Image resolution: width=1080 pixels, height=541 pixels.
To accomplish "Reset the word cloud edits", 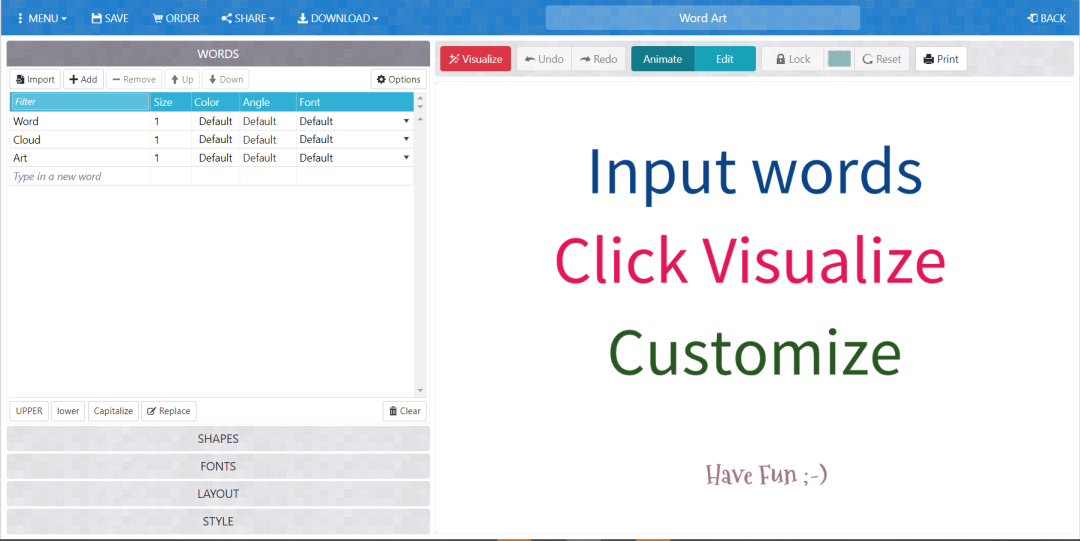I will (882, 59).
